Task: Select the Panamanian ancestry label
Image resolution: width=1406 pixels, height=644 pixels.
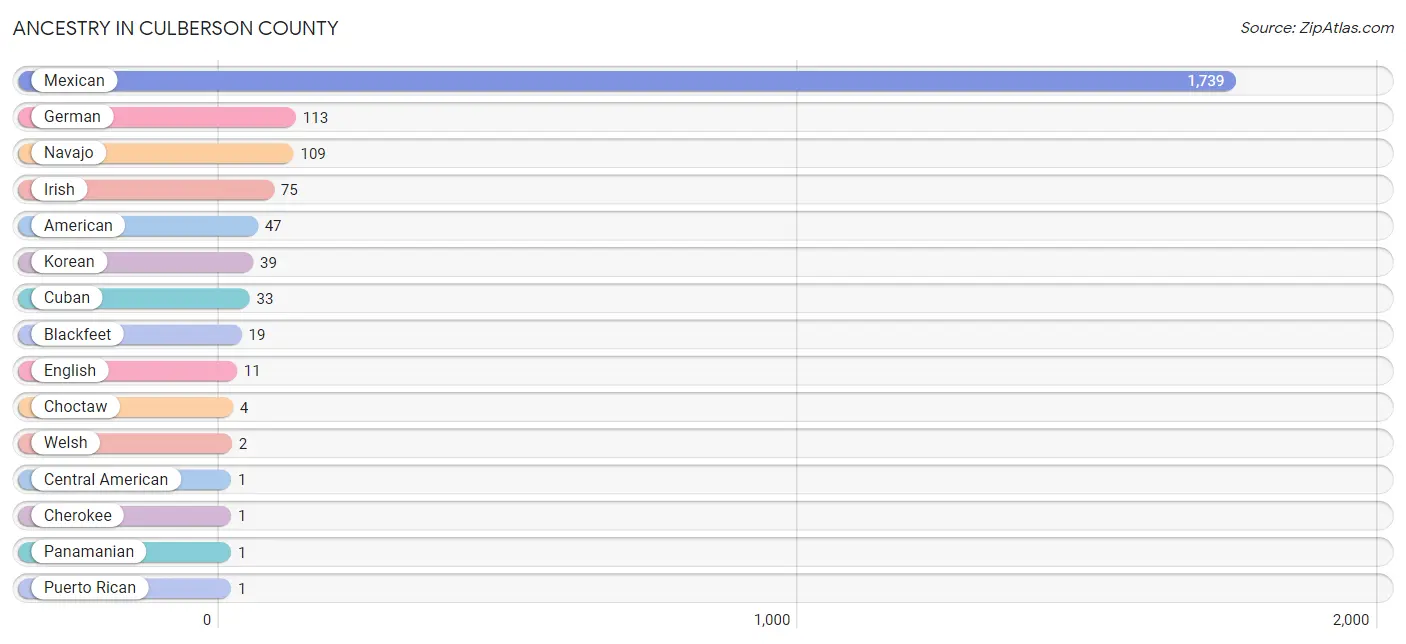Action: (89, 552)
